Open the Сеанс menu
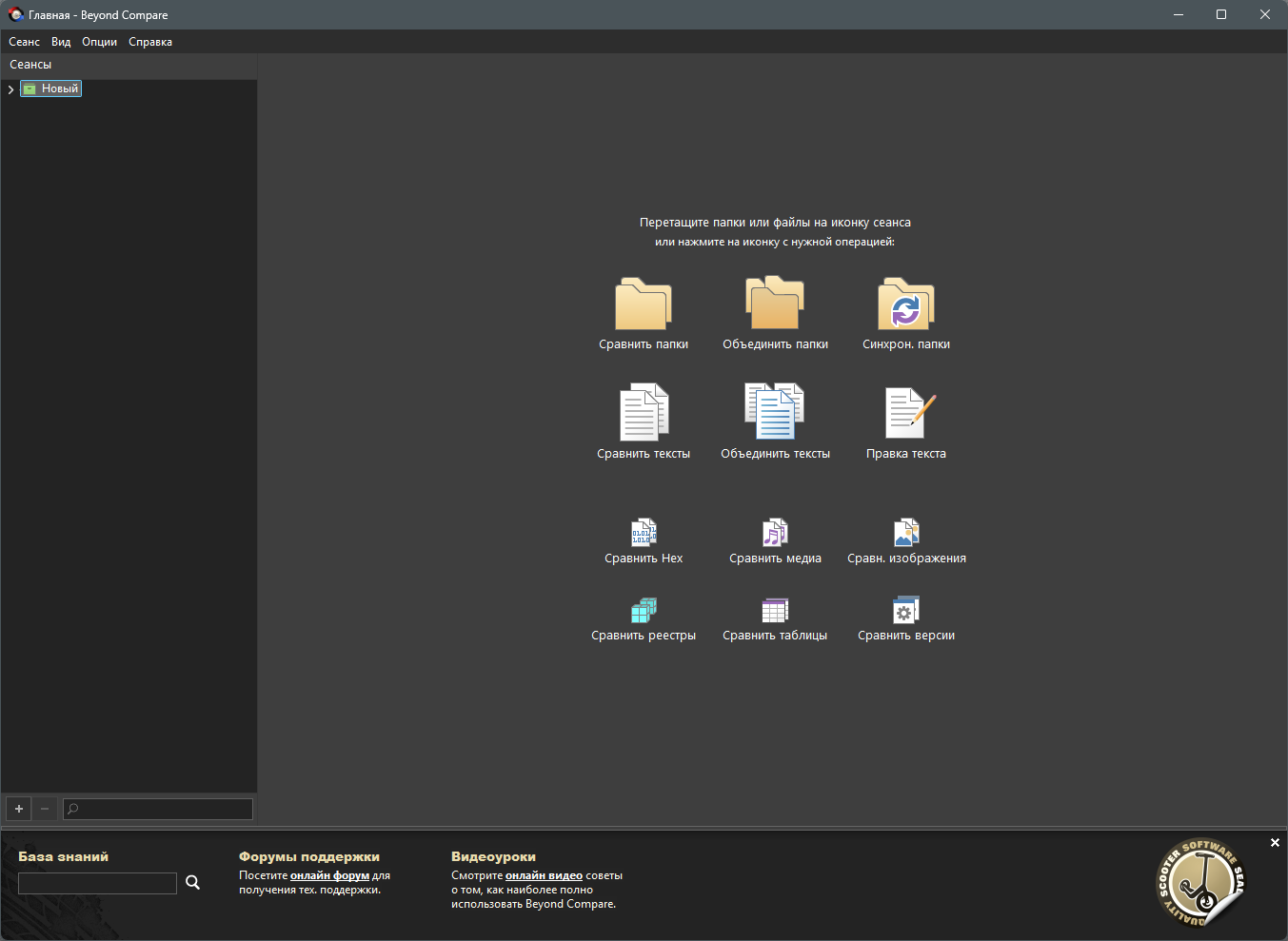Viewport: 1288px width, 941px height. (25, 42)
